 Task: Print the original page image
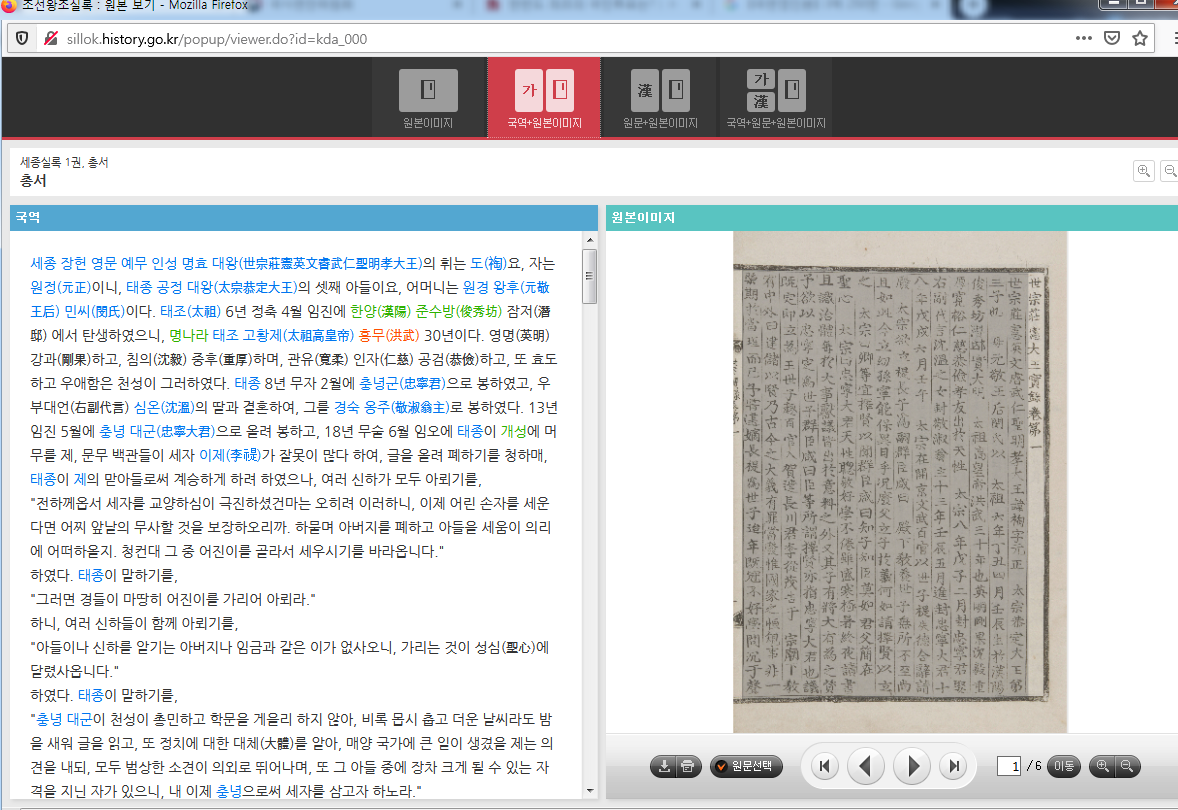click(687, 767)
